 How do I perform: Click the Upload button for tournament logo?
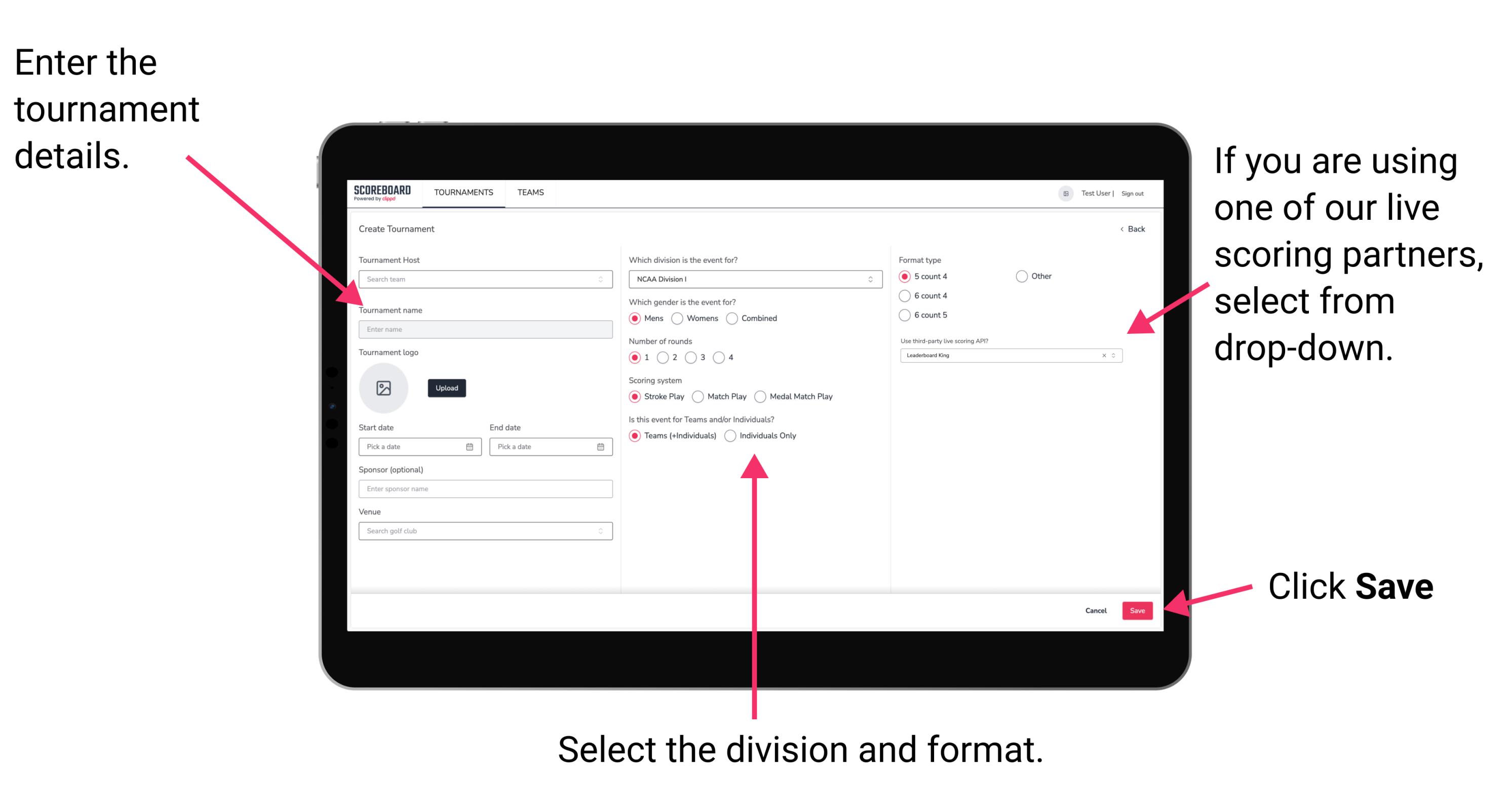tap(446, 388)
